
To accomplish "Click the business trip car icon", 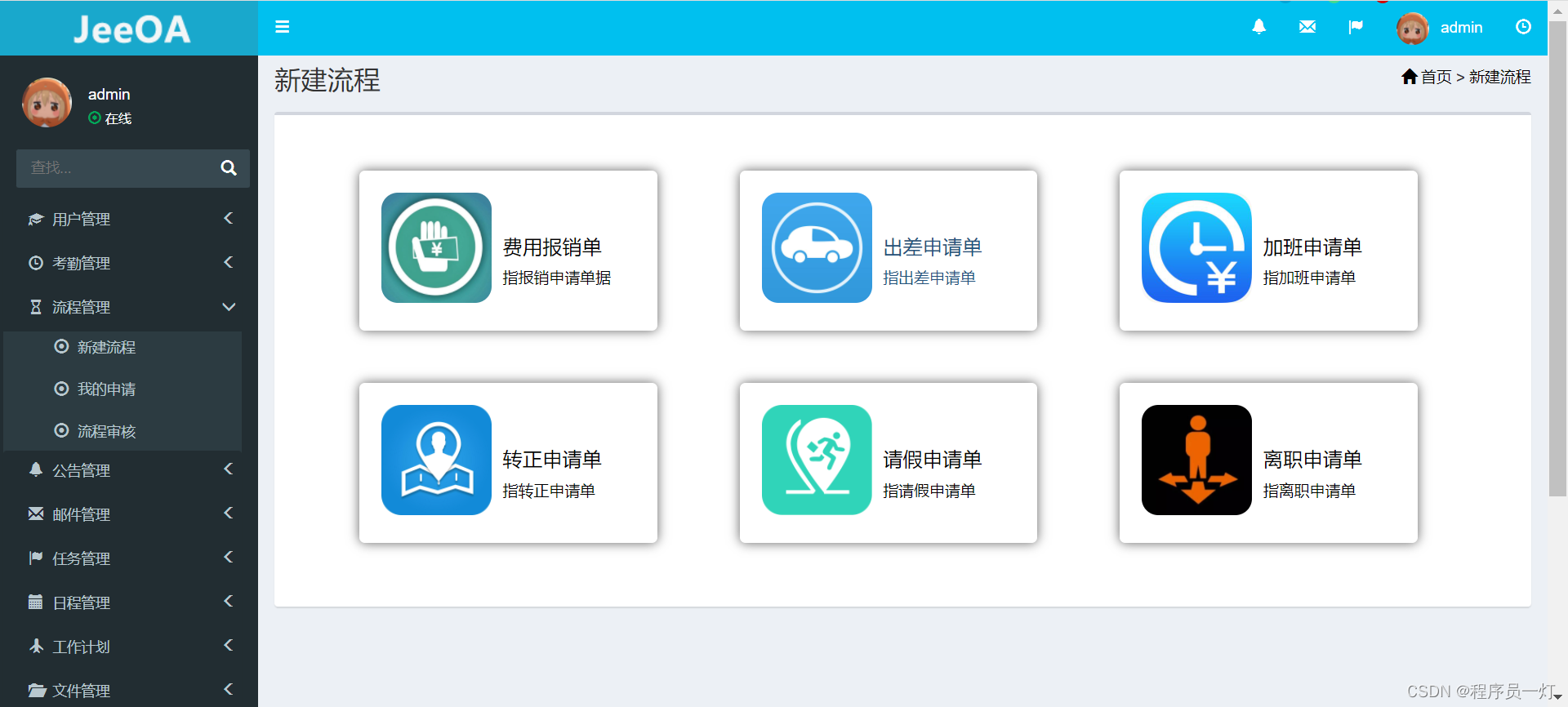I will tap(817, 247).
